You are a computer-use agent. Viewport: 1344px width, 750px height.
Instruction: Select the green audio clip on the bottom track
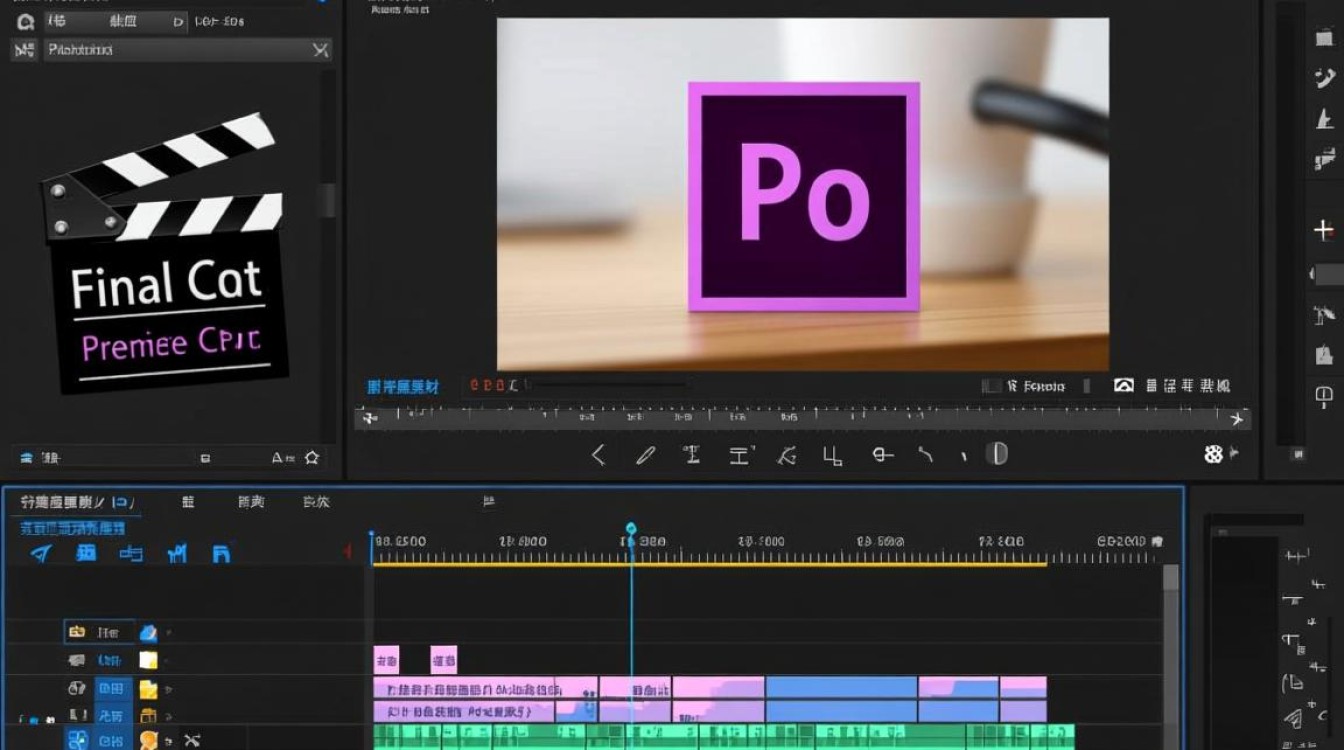724,737
